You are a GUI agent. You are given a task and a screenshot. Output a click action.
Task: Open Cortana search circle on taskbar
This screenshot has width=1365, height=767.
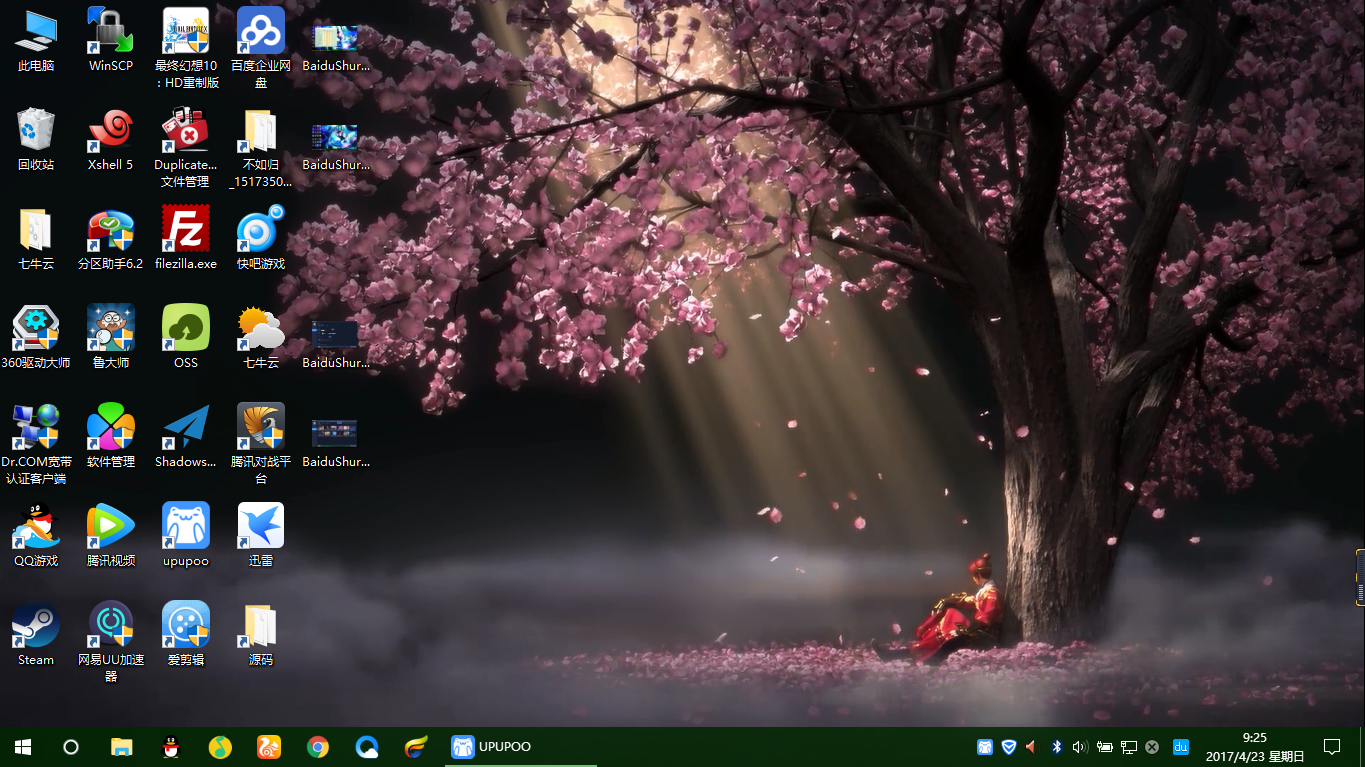click(x=71, y=747)
